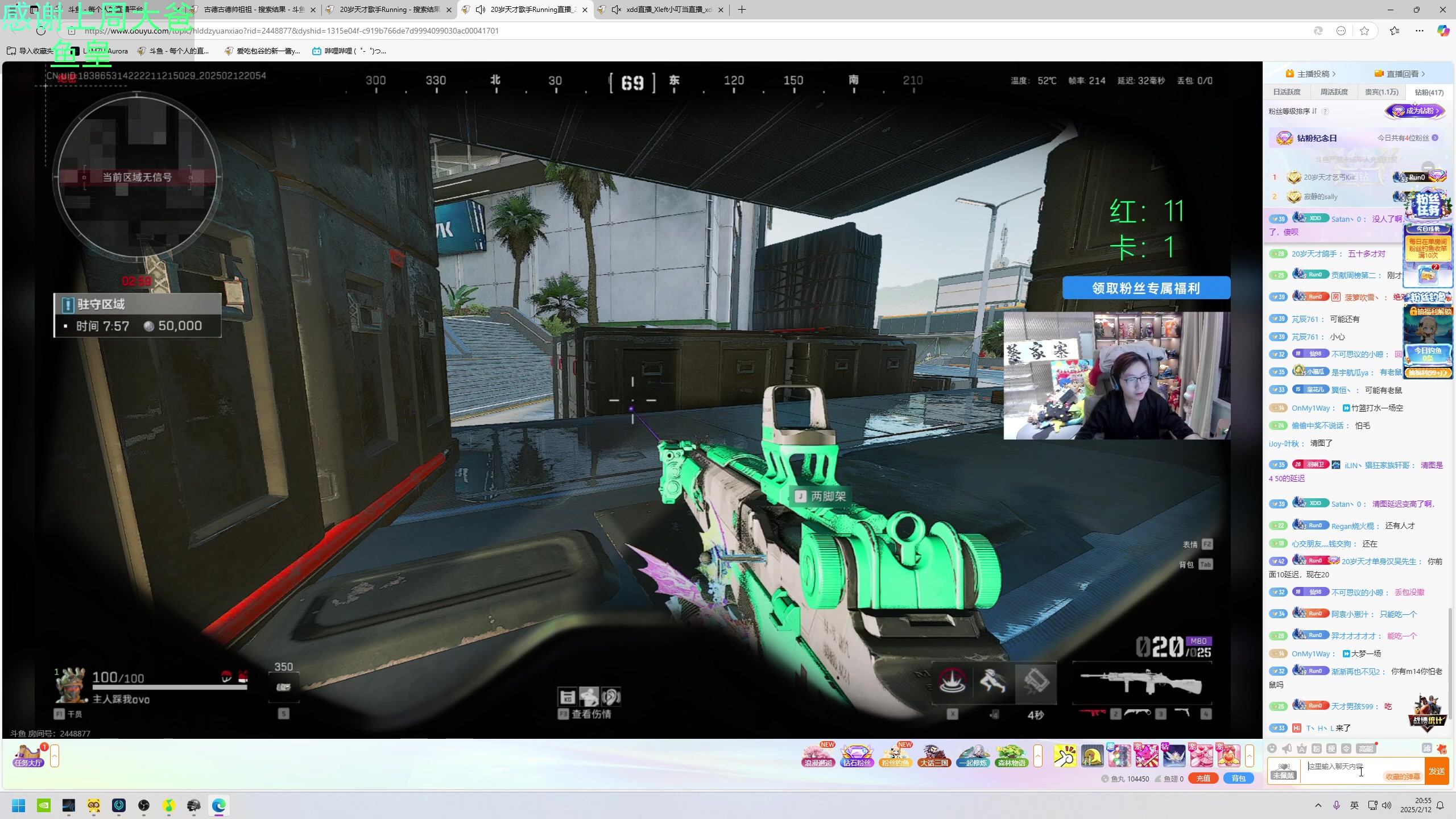Click the megaphone horn icon in chat
The image size is (1456, 819).
1287,748
